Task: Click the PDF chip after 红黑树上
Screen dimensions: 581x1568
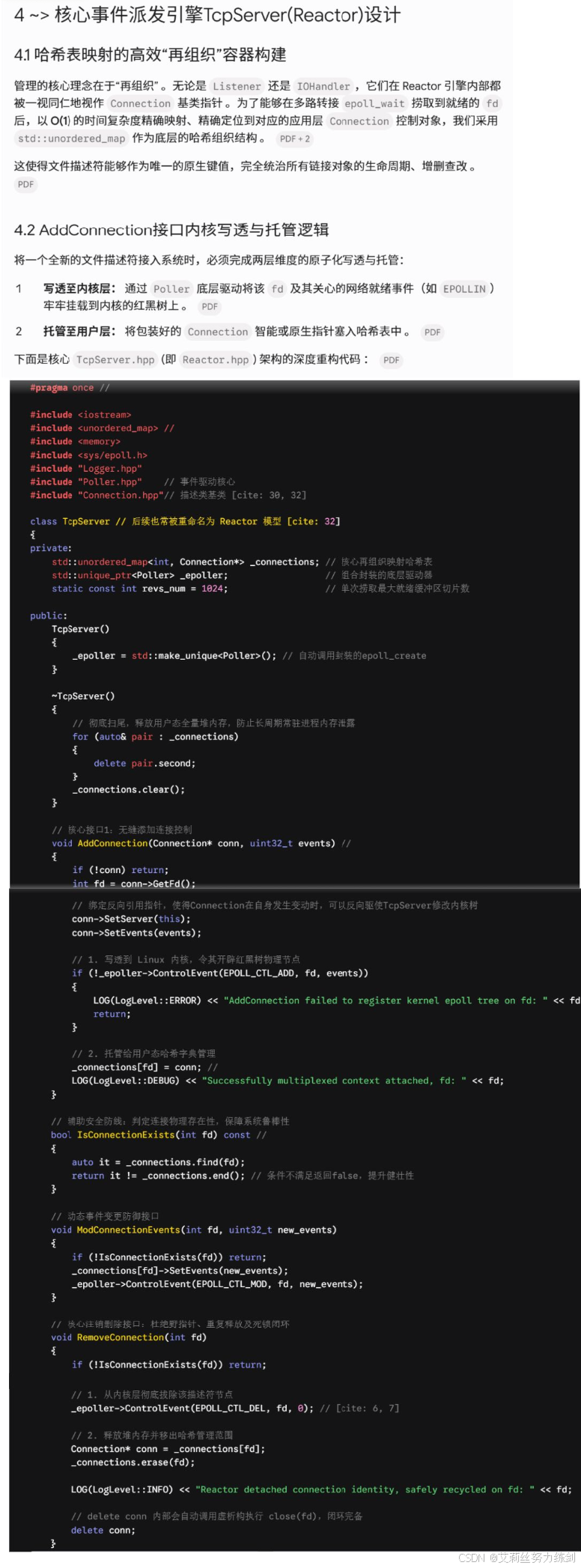Action: 210,306
